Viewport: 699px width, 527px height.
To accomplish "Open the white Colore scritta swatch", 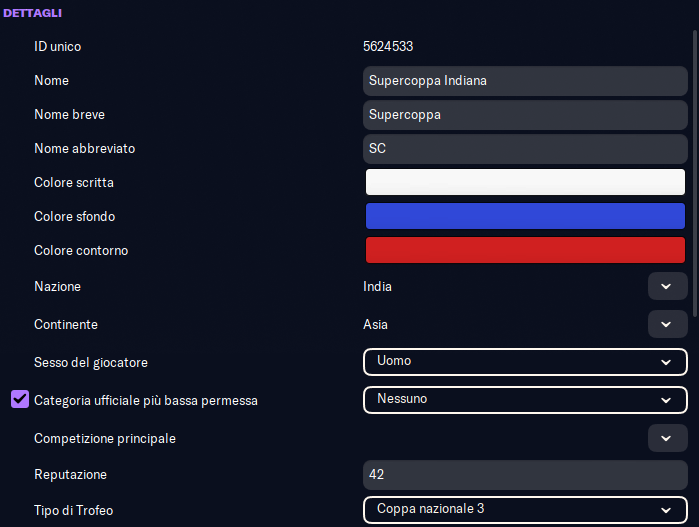I will (524, 182).
